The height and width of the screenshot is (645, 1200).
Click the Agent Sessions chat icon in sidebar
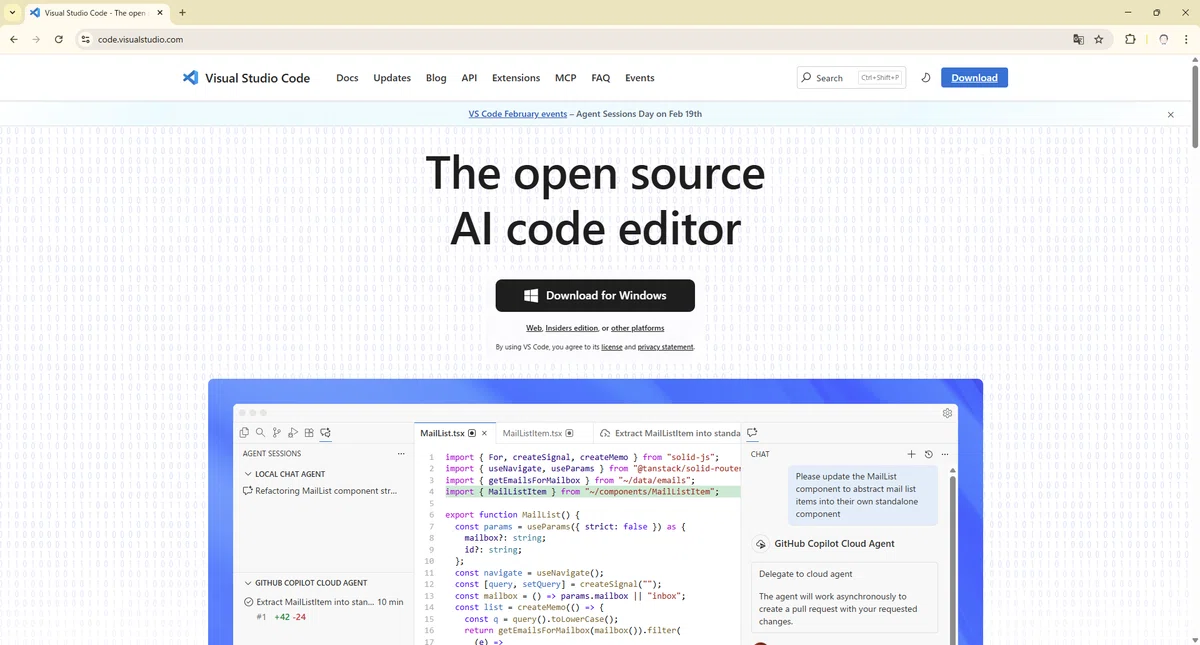(x=326, y=433)
